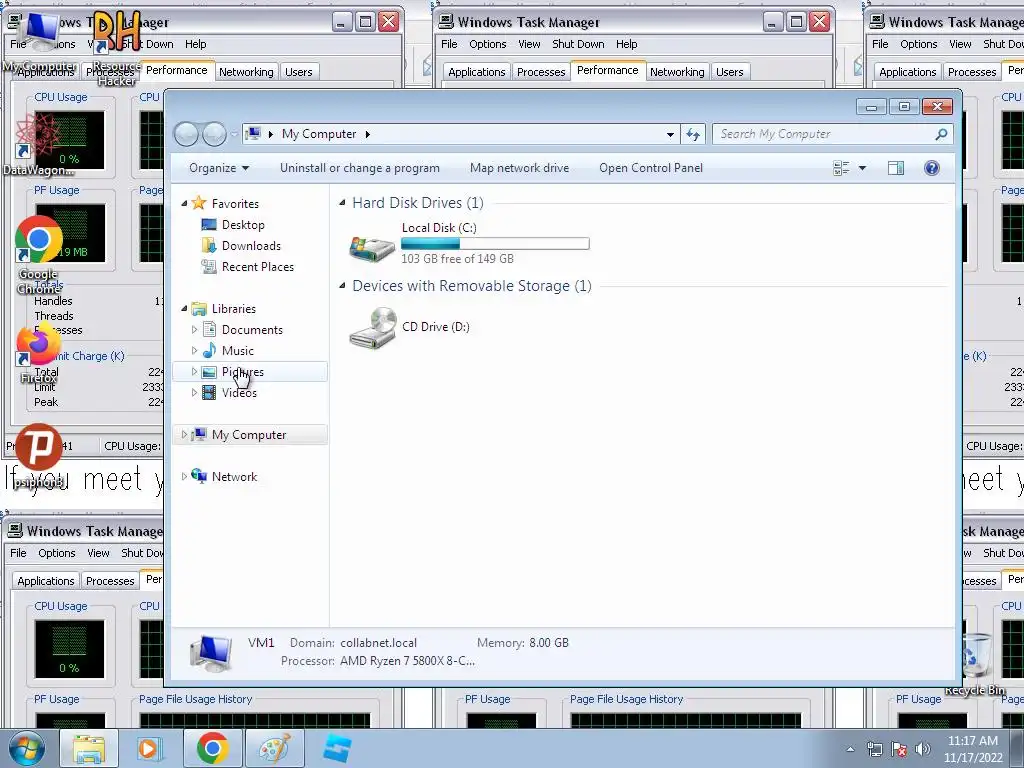
Task: Open the Organize dropdown
Action: click(219, 168)
